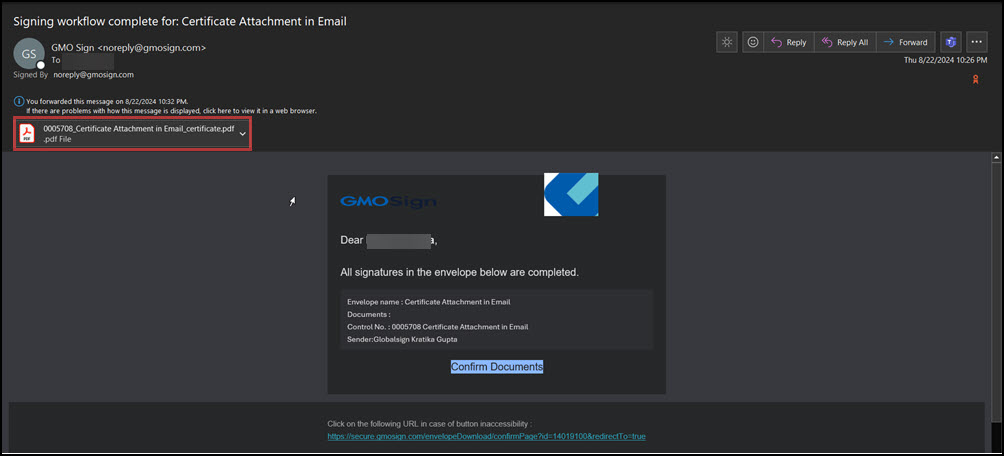Image resolution: width=1004 pixels, height=456 pixels.
Task: Click the scrollbar up arrow
Action: (x=996, y=157)
